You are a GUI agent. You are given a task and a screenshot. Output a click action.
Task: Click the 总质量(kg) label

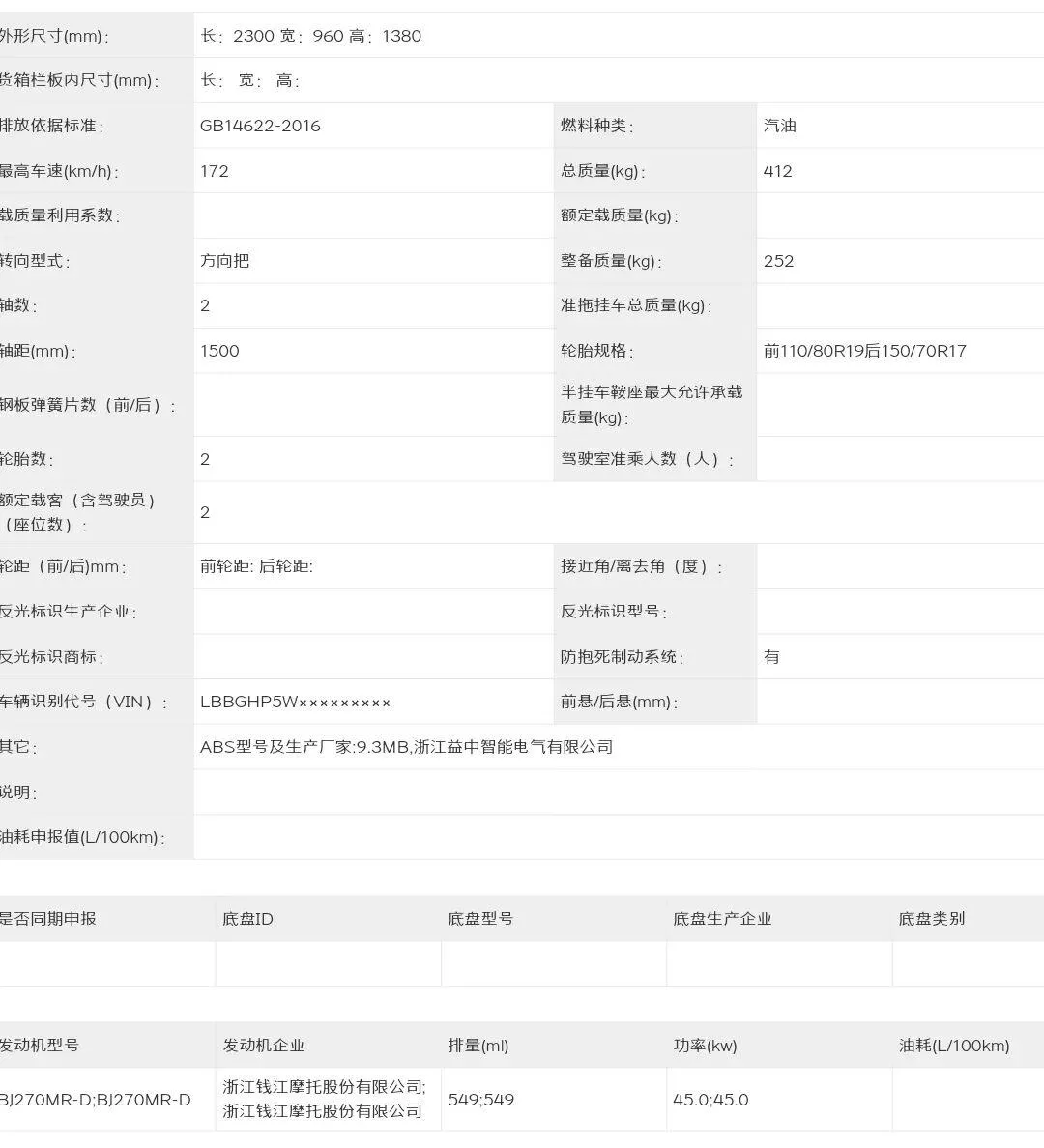tap(602, 171)
